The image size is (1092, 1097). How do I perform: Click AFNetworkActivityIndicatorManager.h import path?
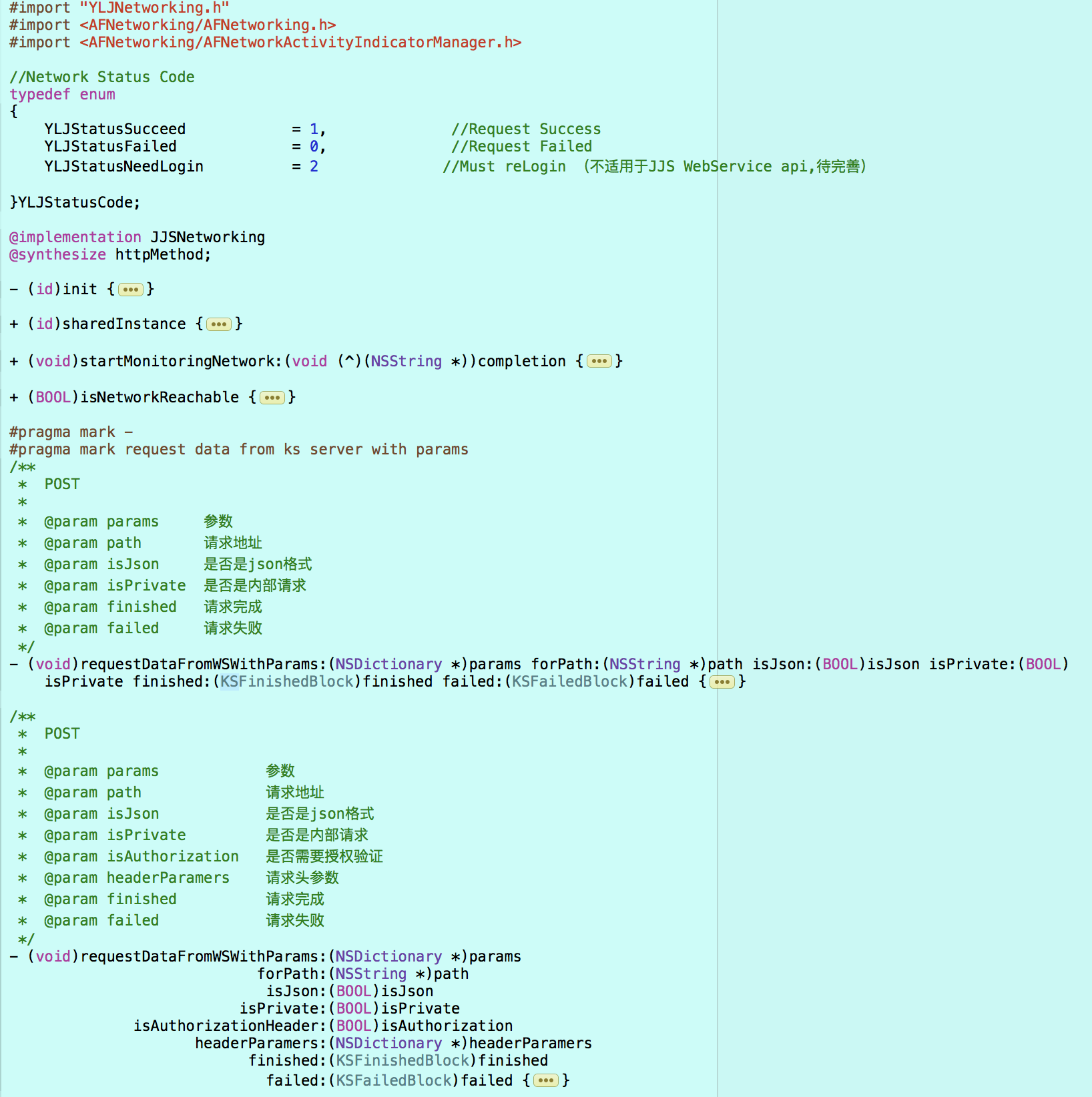300,43
